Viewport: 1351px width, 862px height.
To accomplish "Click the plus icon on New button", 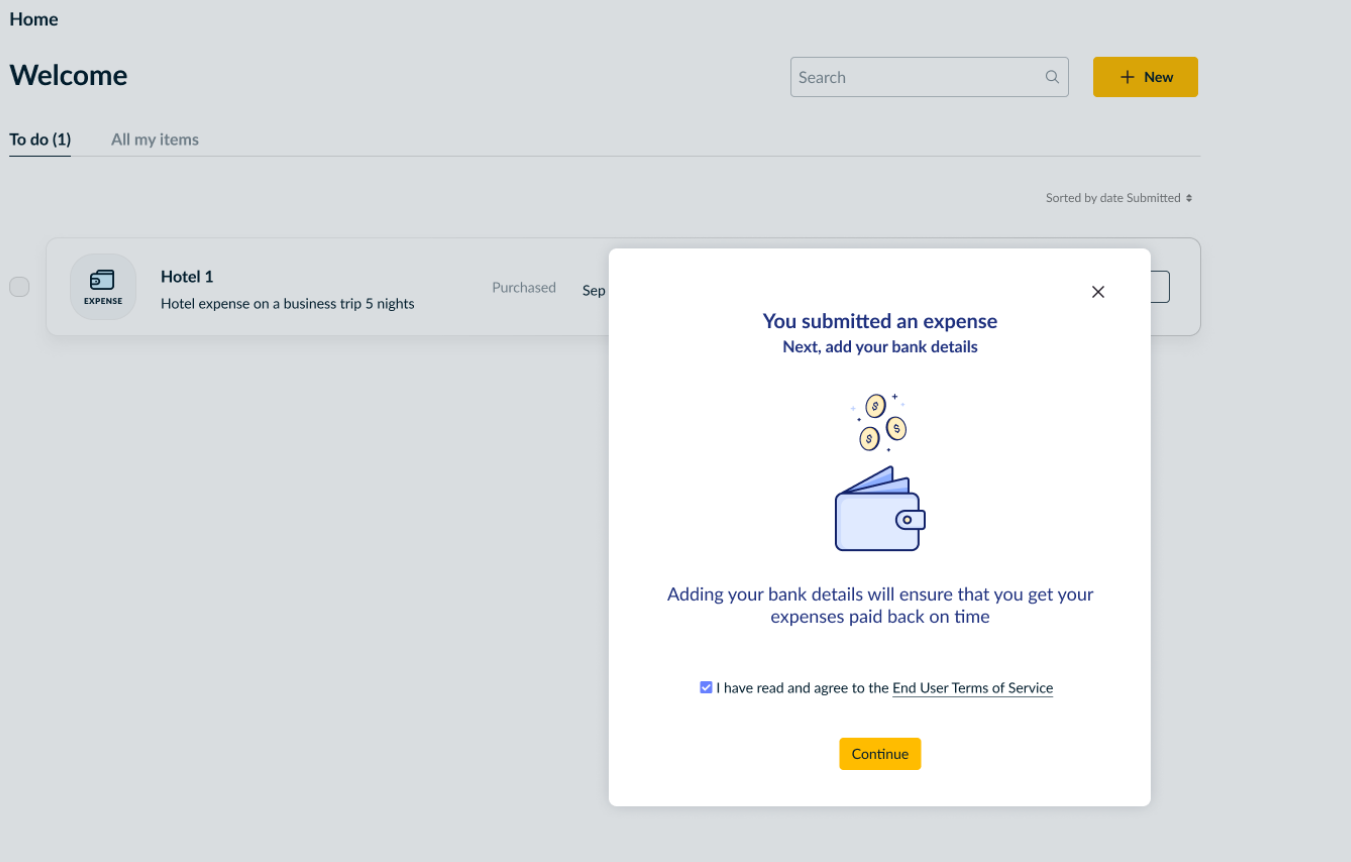I will [x=1127, y=77].
